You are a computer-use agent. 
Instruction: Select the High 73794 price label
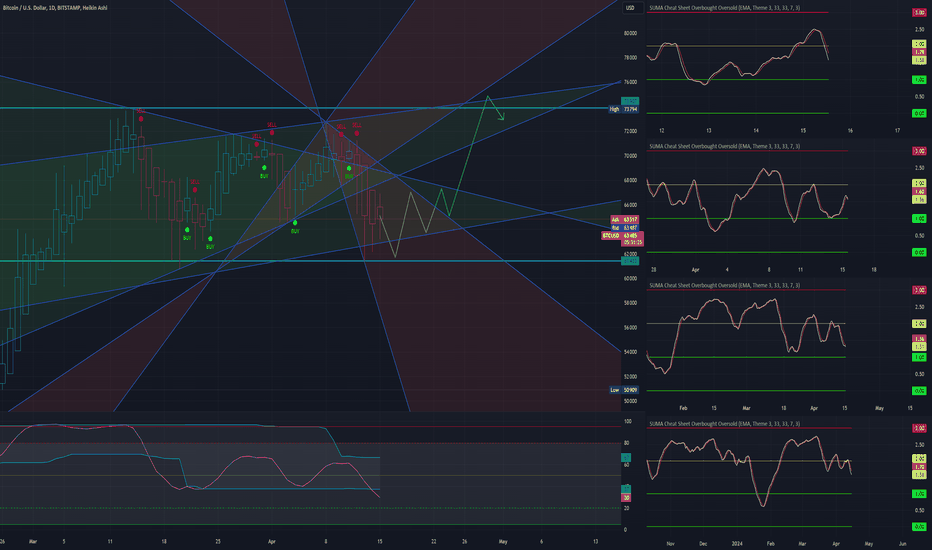[624, 109]
